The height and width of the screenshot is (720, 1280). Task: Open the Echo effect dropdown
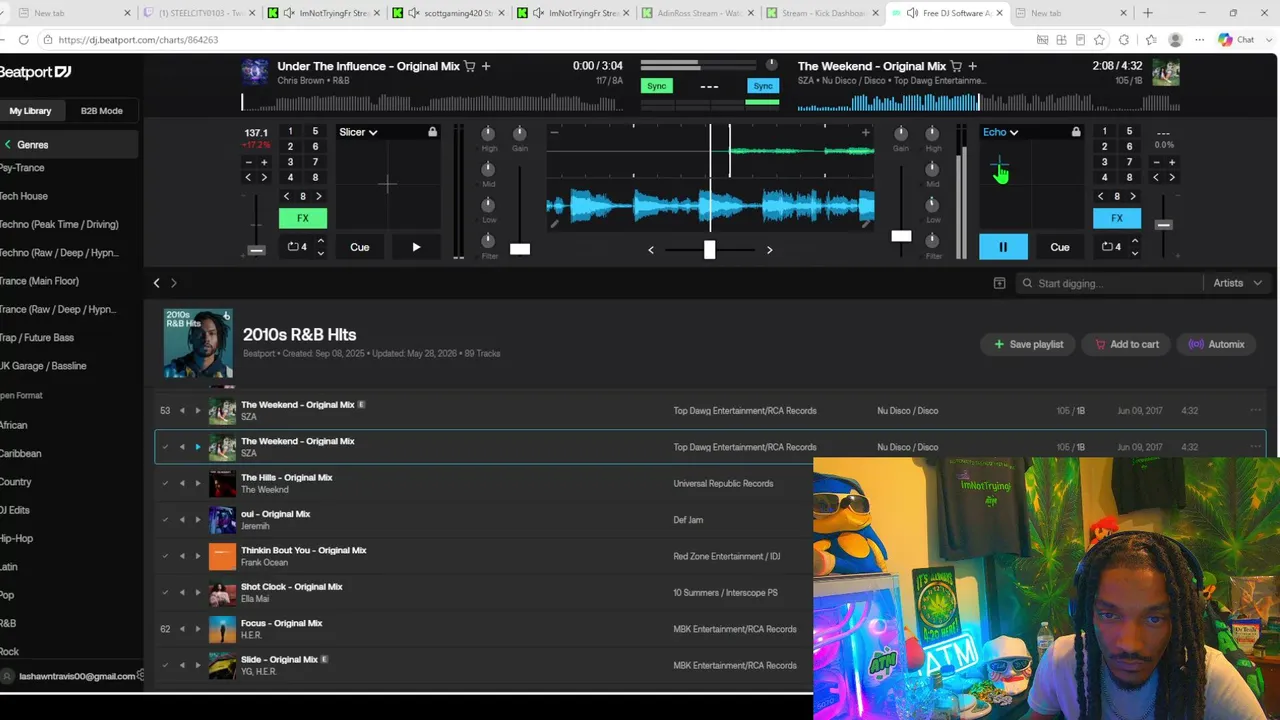[1000, 132]
